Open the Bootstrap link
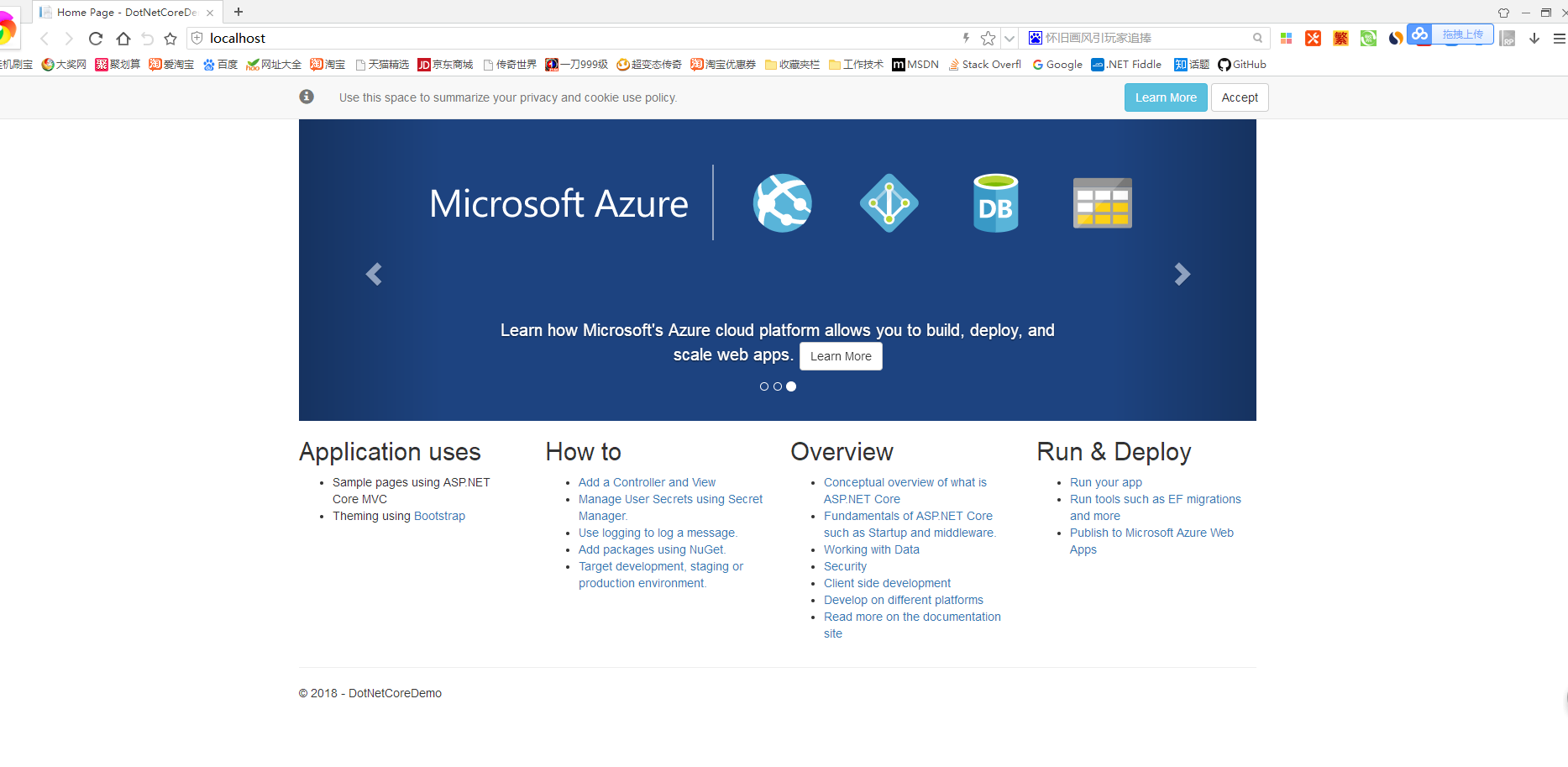The height and width of the screenshot is (767, 1568). click(x=439, y=516)
